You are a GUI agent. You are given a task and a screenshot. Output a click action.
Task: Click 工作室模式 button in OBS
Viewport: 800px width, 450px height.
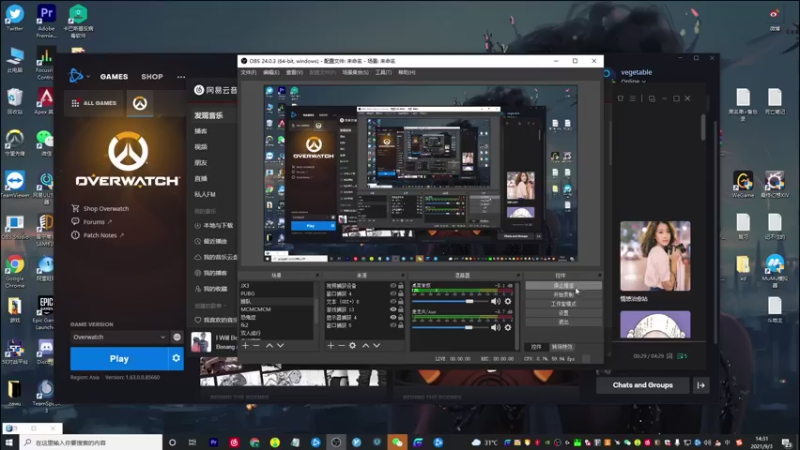tap(563, 304)
